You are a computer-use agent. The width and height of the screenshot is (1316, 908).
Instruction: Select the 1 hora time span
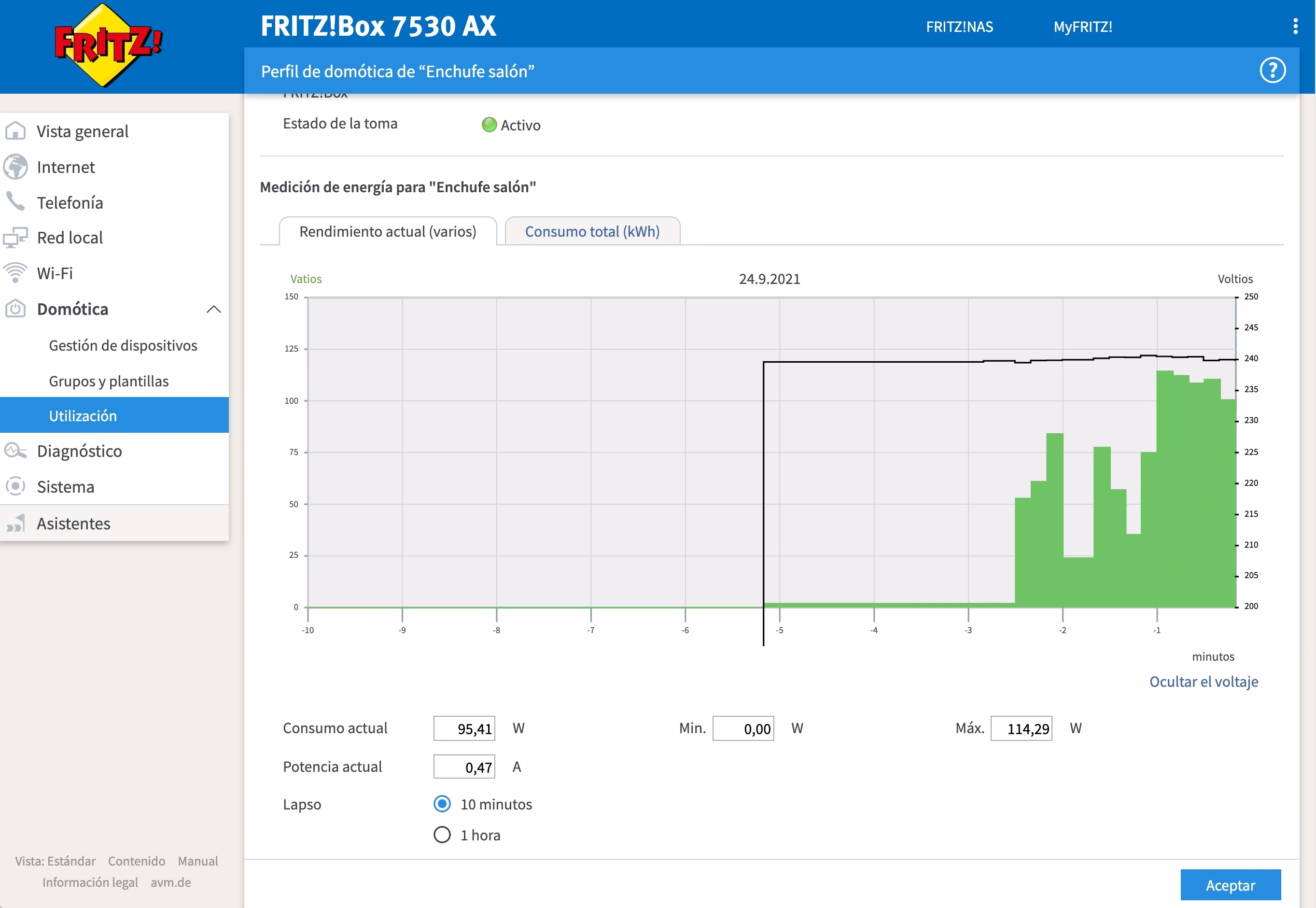point(442,835)
